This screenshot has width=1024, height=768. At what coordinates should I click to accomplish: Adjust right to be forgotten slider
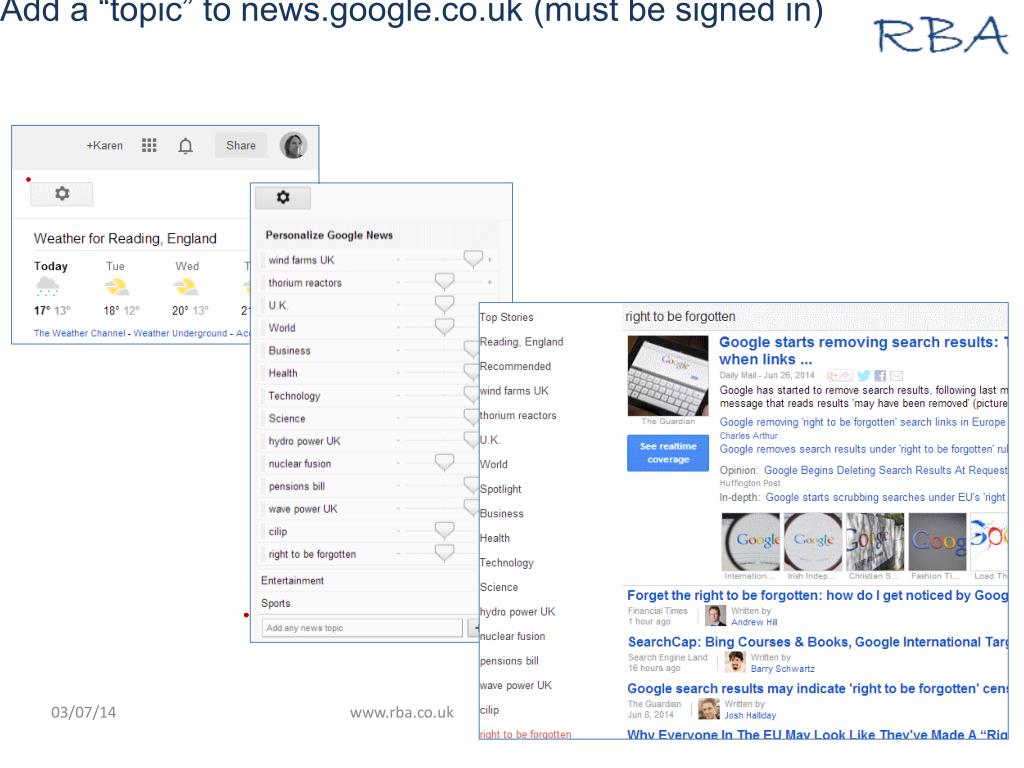pyautogui.click(x=444, y=553)
